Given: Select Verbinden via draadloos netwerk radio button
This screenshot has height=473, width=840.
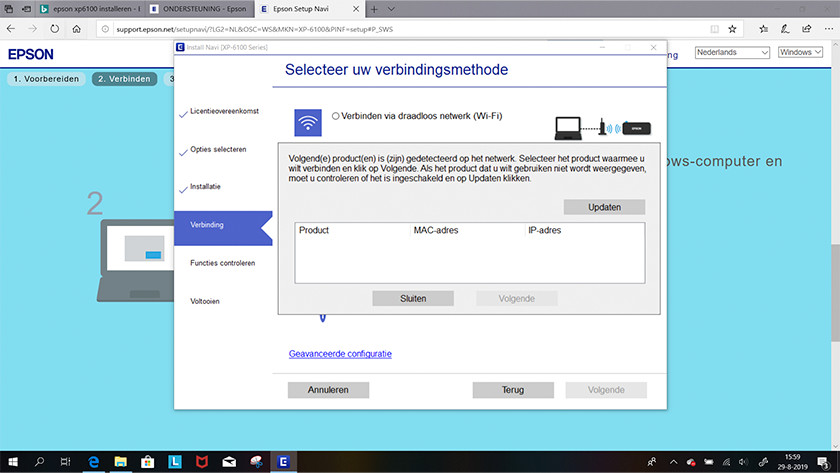Looking at the screenshot, I should click(x=336, y=116).
